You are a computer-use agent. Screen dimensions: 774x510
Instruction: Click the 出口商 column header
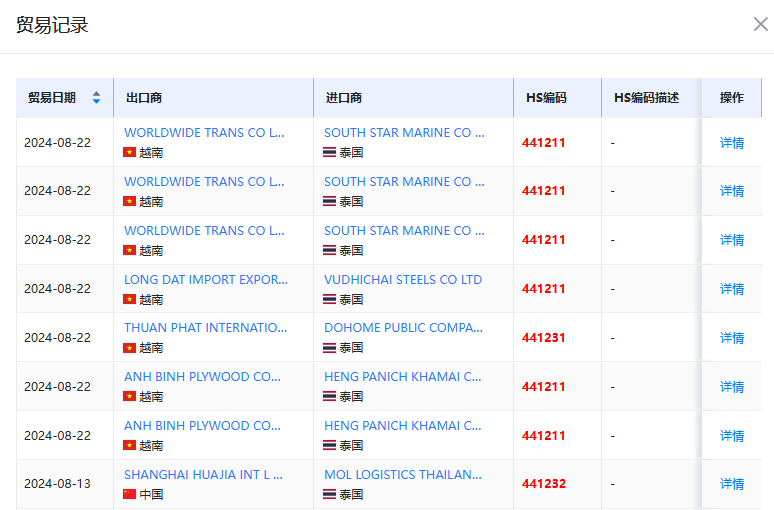(x=144, y=98)
